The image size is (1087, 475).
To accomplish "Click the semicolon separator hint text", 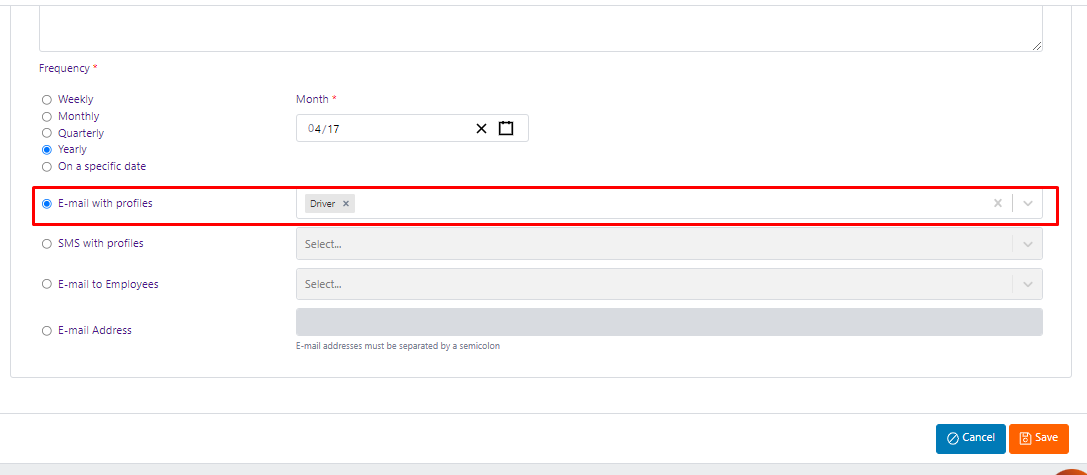I will pos(398,346).
